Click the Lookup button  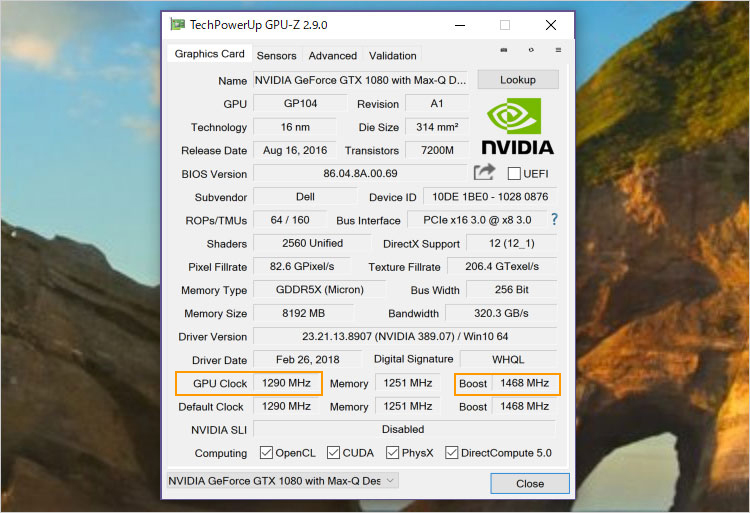pos(518,80)
